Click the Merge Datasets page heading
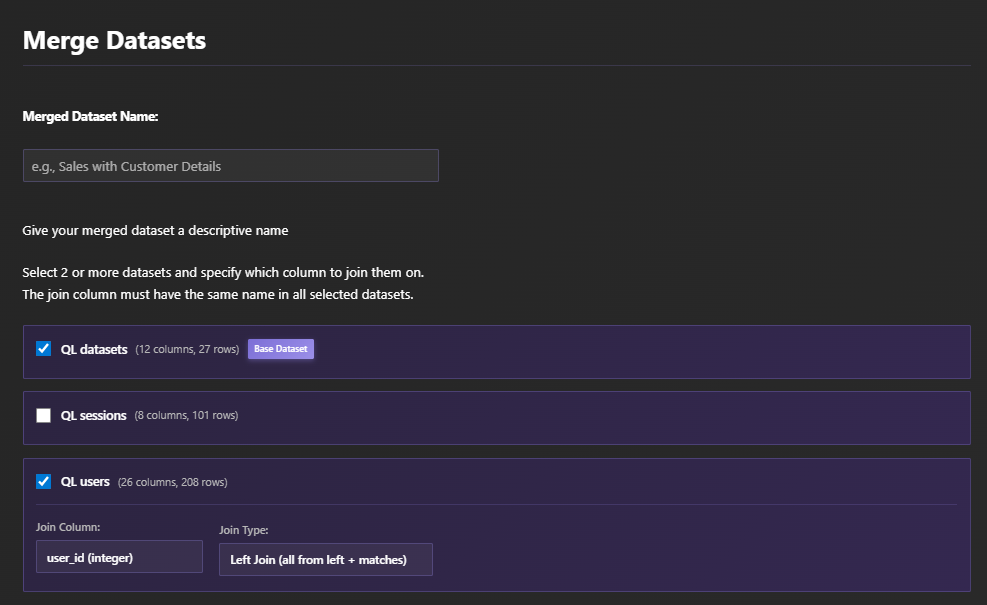The height and width of the screenshot is (605, 987). click(114, 41)
